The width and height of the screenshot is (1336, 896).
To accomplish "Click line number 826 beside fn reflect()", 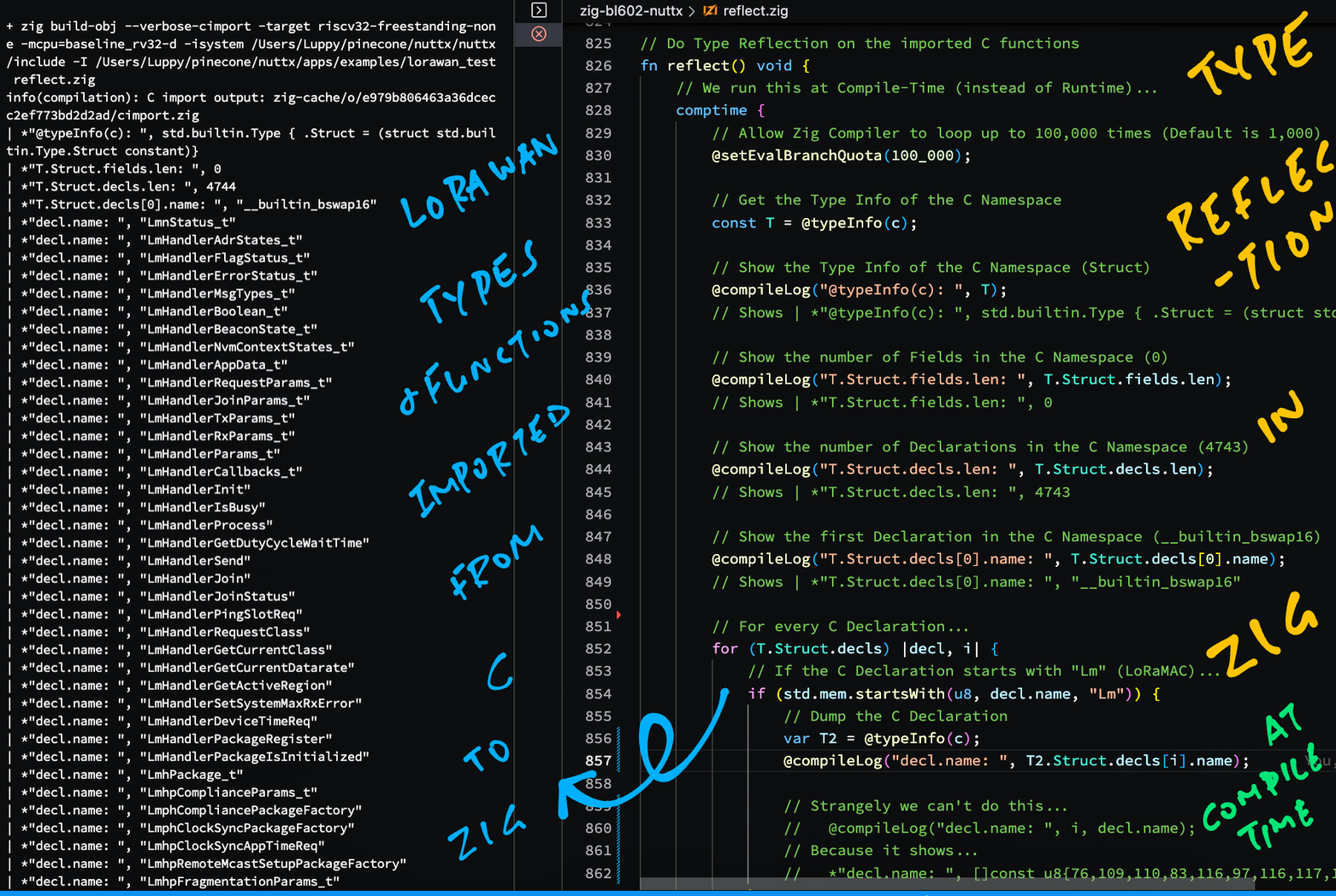I will tap(598, 66).
